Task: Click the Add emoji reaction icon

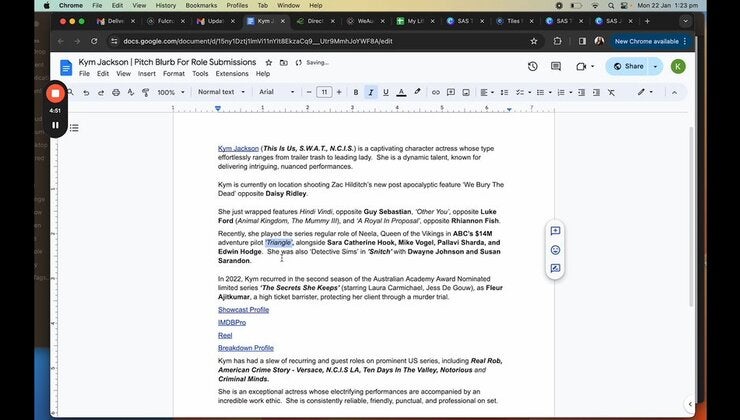Action: click(x=555, y=250)
